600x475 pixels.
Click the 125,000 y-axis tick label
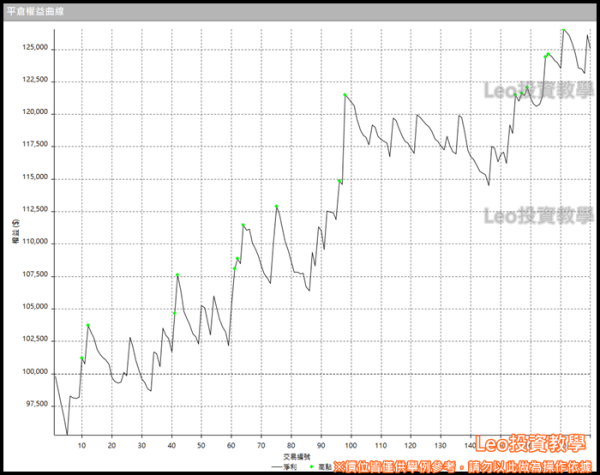pyautogui.click(x=34, y=48)
